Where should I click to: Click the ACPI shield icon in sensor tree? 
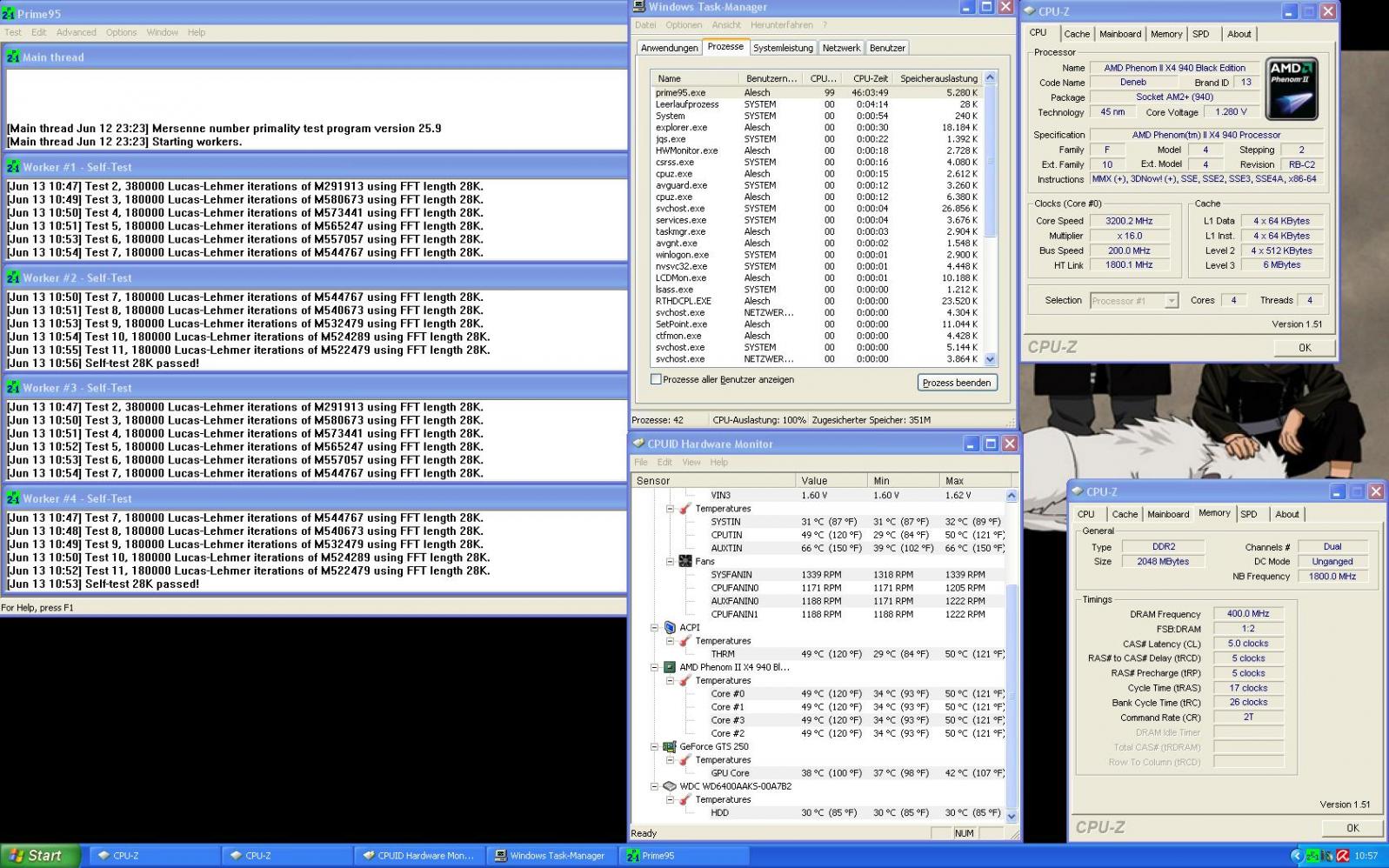pos(670,627)
